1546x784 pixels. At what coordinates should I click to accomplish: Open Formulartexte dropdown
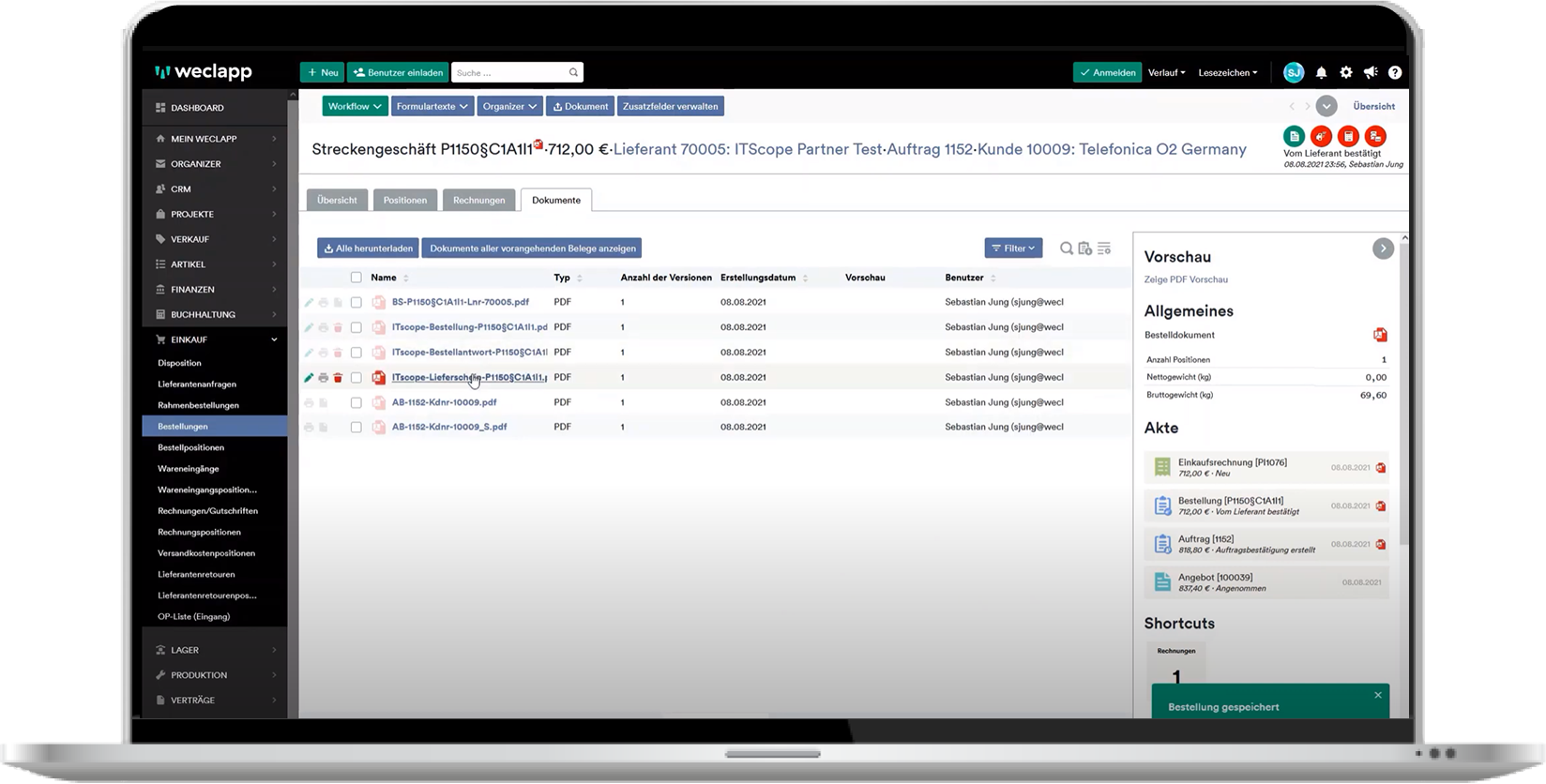[x=432, y=106]
